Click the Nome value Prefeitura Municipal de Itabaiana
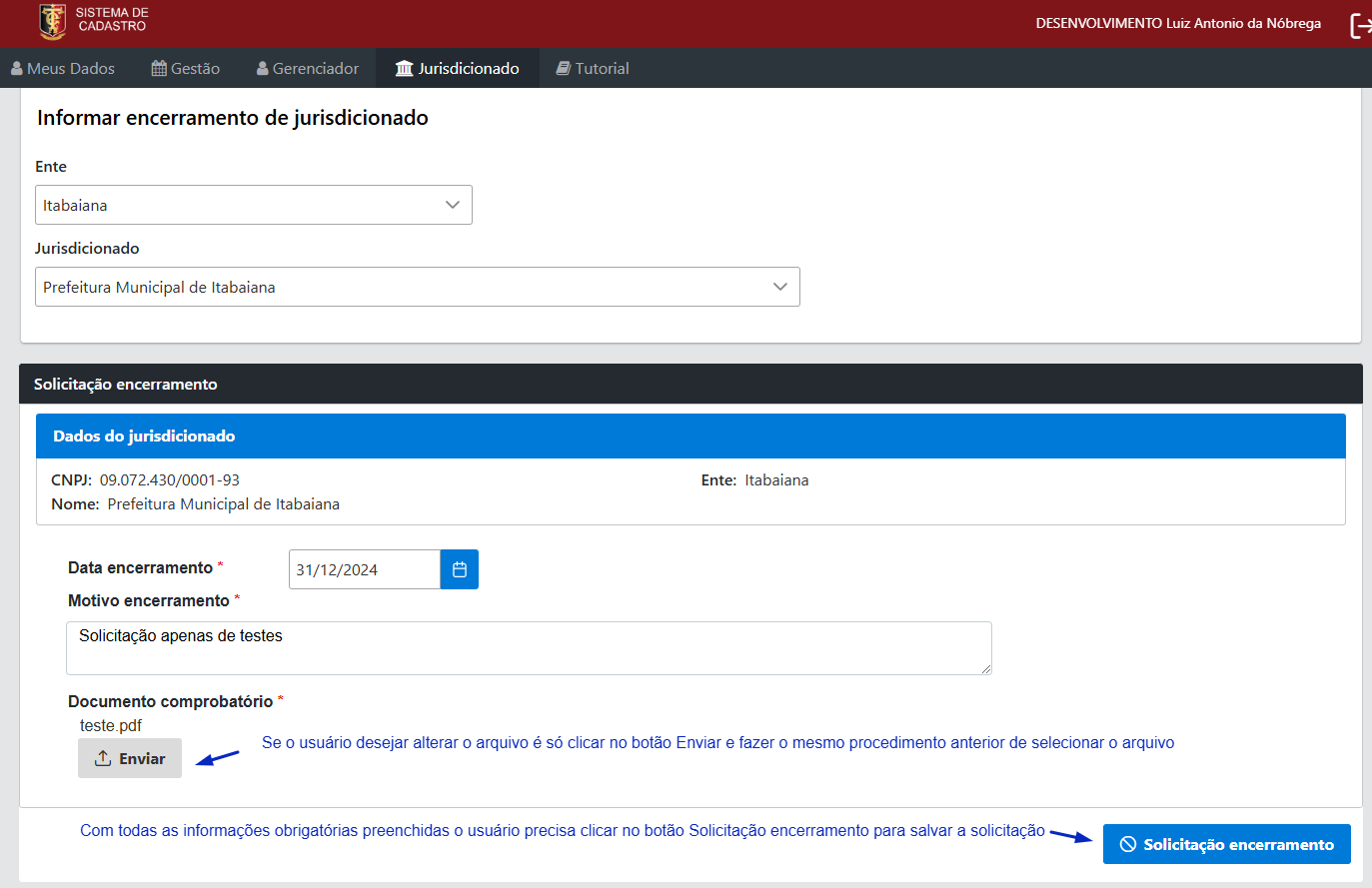Viewport: 1372px width, 888px height. pos(224,504)
